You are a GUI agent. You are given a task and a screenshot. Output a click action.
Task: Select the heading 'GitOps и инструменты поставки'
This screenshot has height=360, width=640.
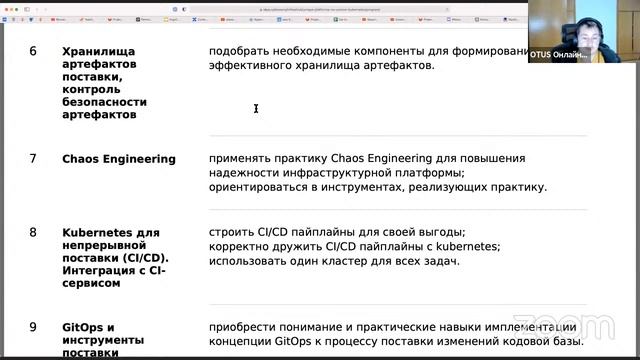coord(103,340)
